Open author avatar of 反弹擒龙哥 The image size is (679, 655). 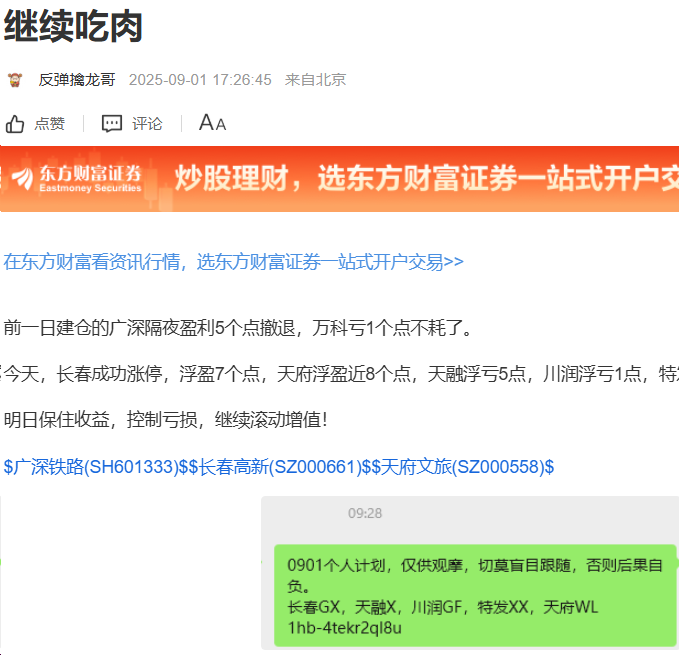click(x=15, y=80)
